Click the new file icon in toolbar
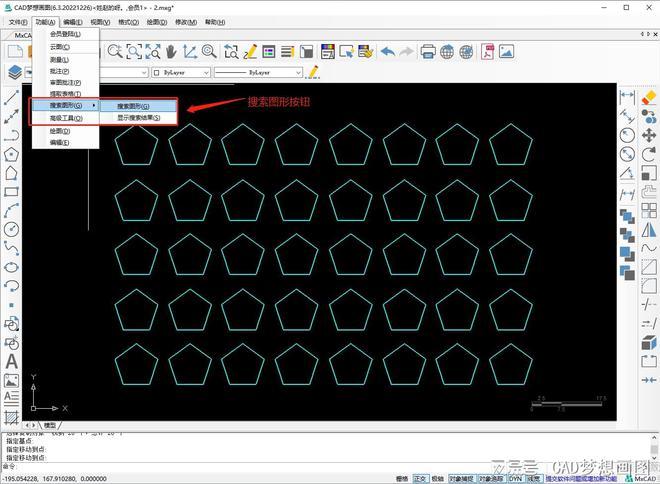This screenshot has width=660, height=484. [16, 52]
